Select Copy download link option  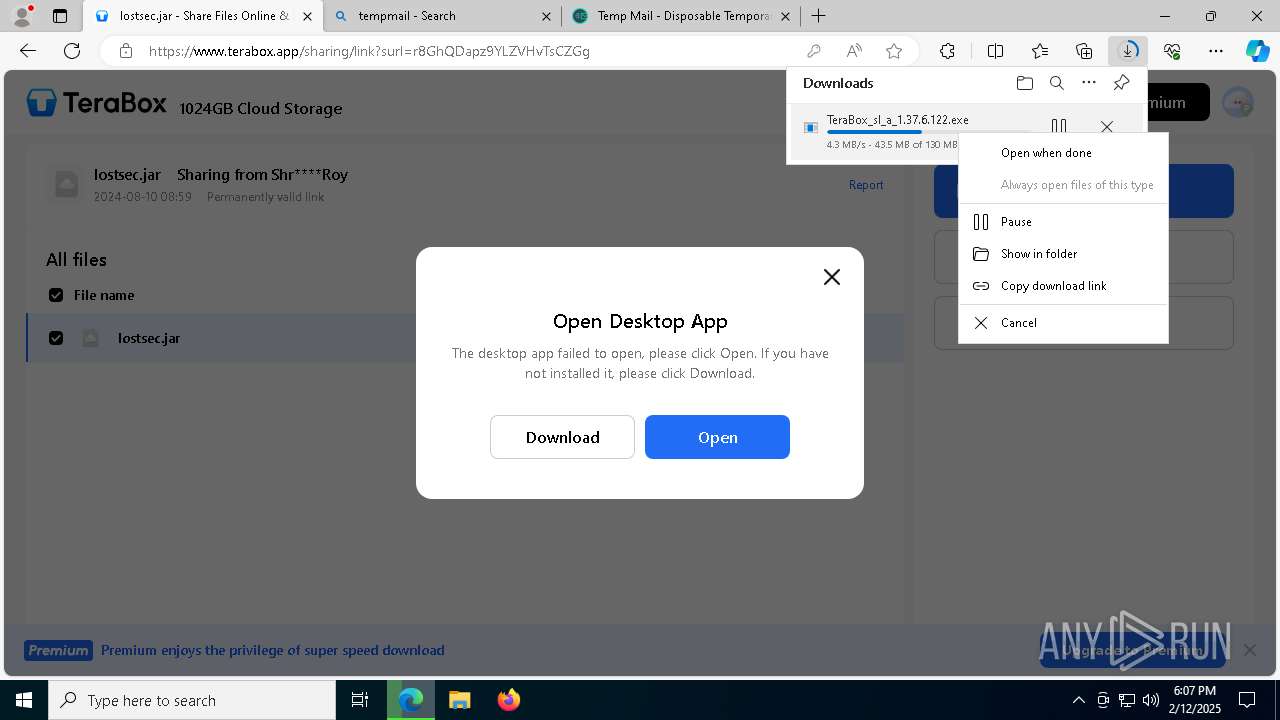pyautogui.click(x=1063, y=286)
